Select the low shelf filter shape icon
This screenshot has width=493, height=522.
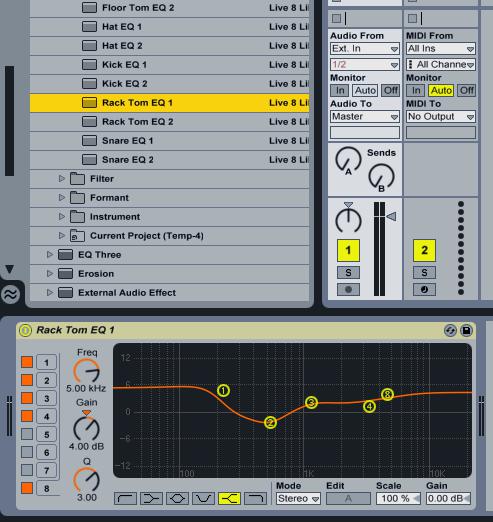pos(151,499)
